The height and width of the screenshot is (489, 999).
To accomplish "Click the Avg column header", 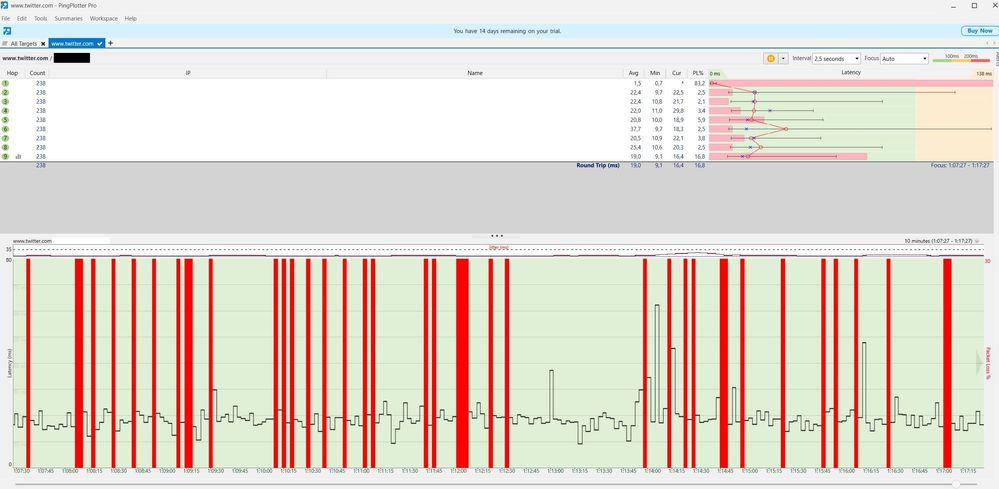I will (x=633, y=73).
